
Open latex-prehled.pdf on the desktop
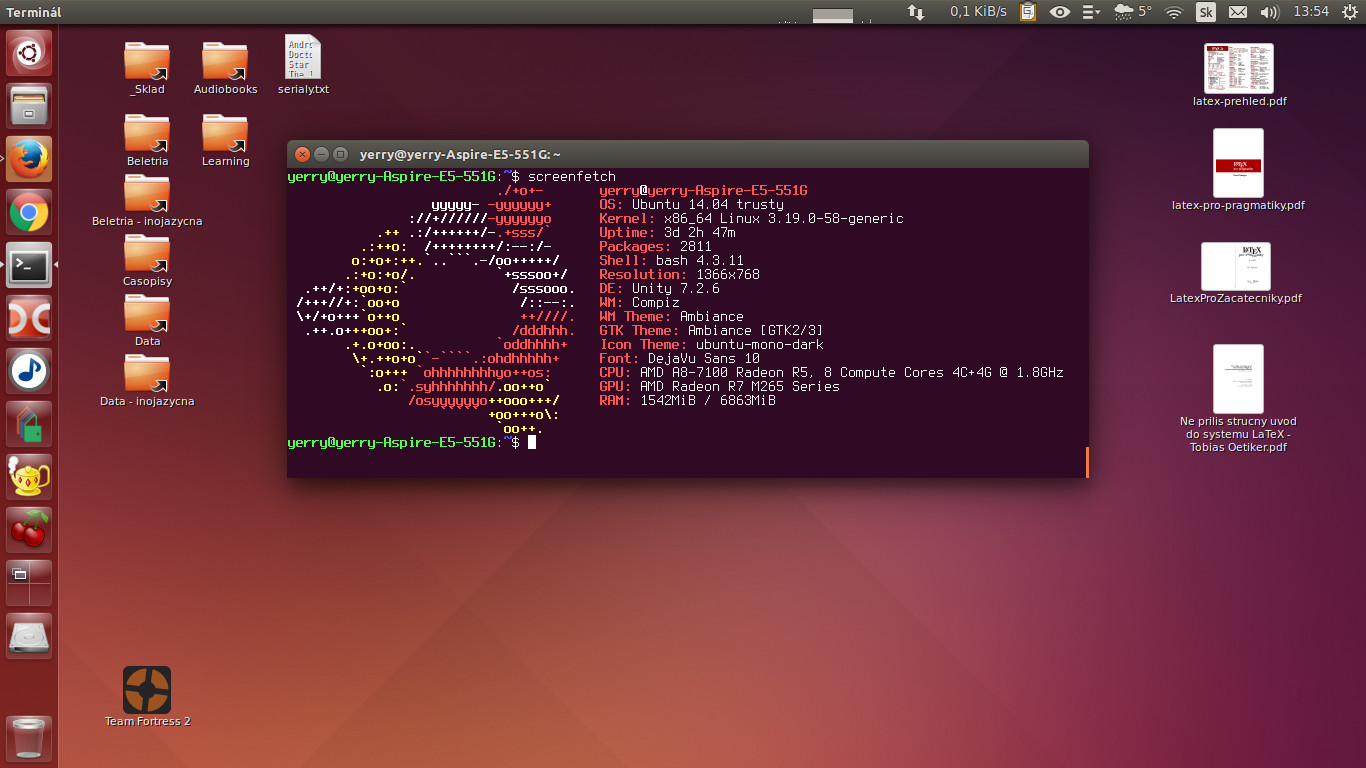1239,75
